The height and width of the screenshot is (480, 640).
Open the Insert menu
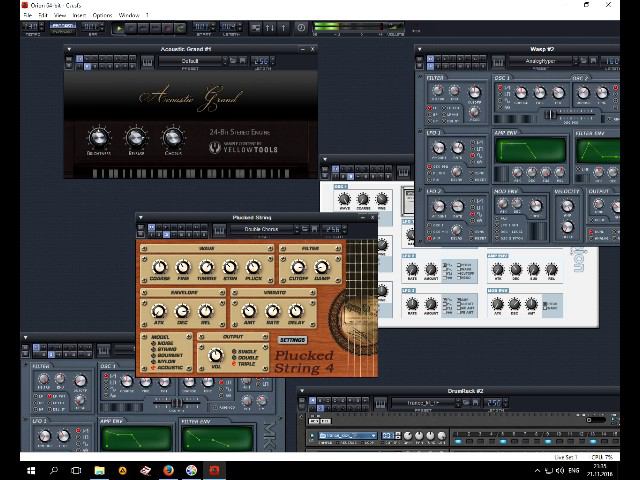79,15
